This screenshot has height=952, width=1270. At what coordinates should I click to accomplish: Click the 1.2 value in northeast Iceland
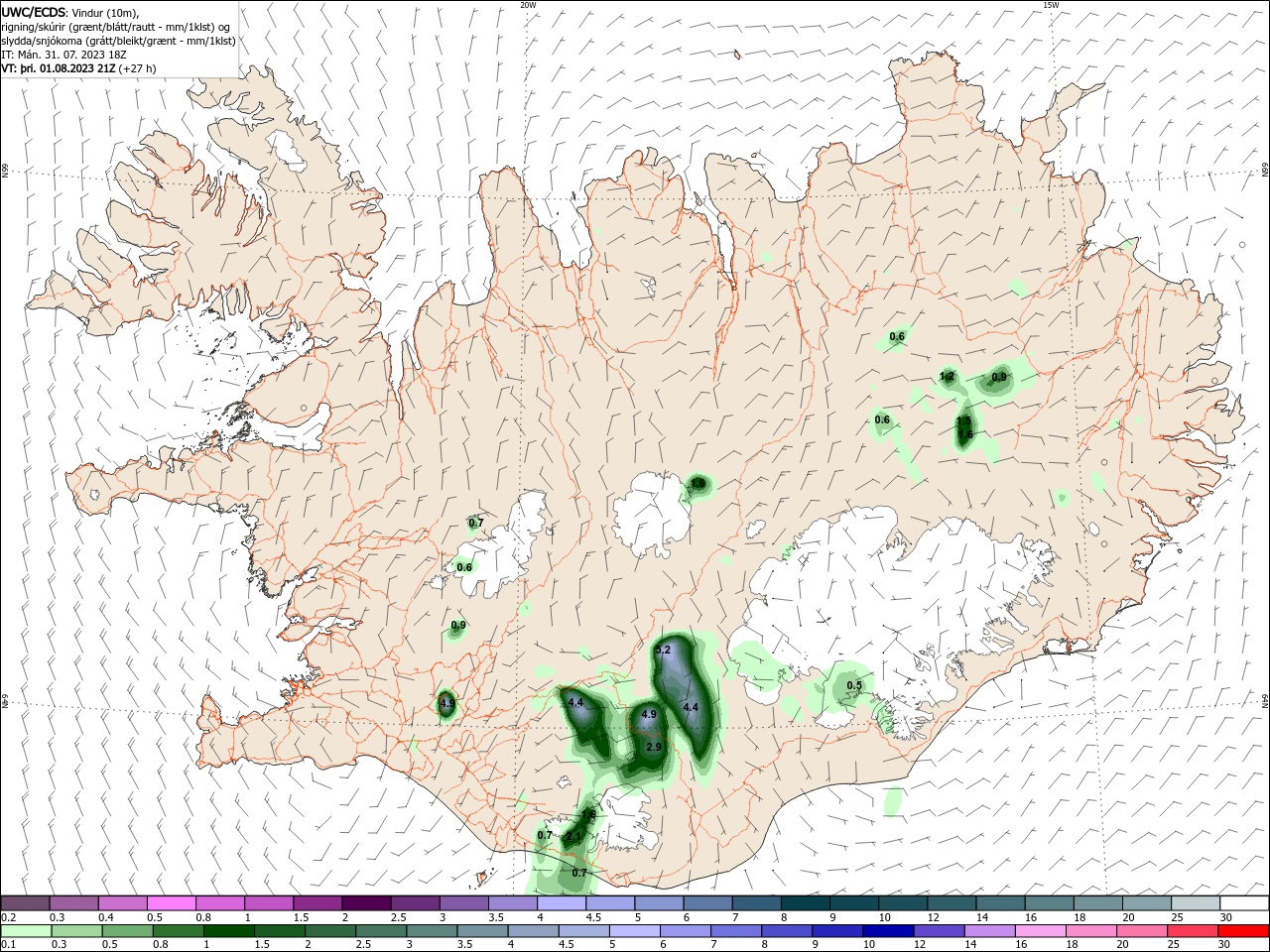click(947, 376)
